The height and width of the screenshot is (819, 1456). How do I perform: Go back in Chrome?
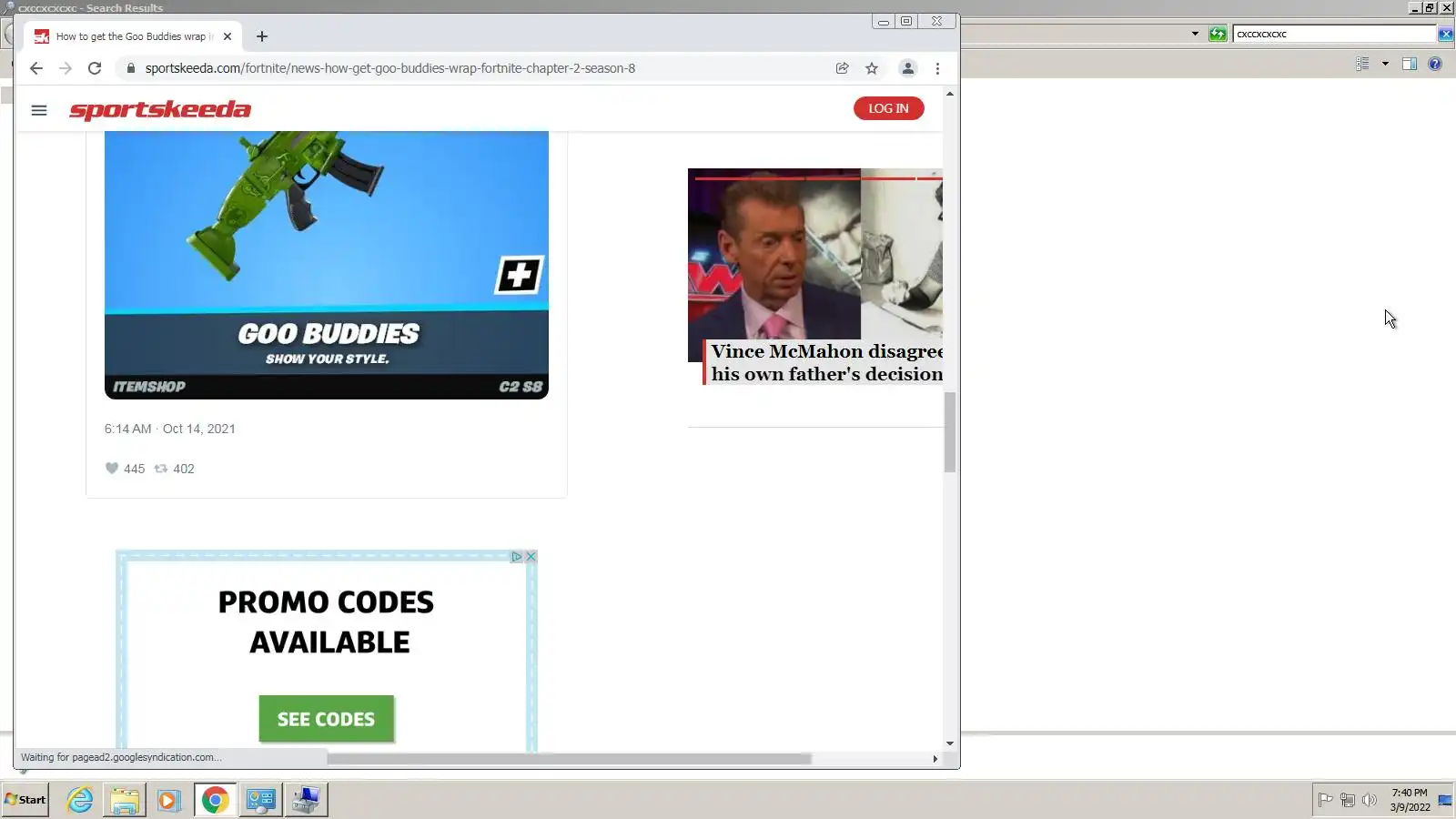36,68
